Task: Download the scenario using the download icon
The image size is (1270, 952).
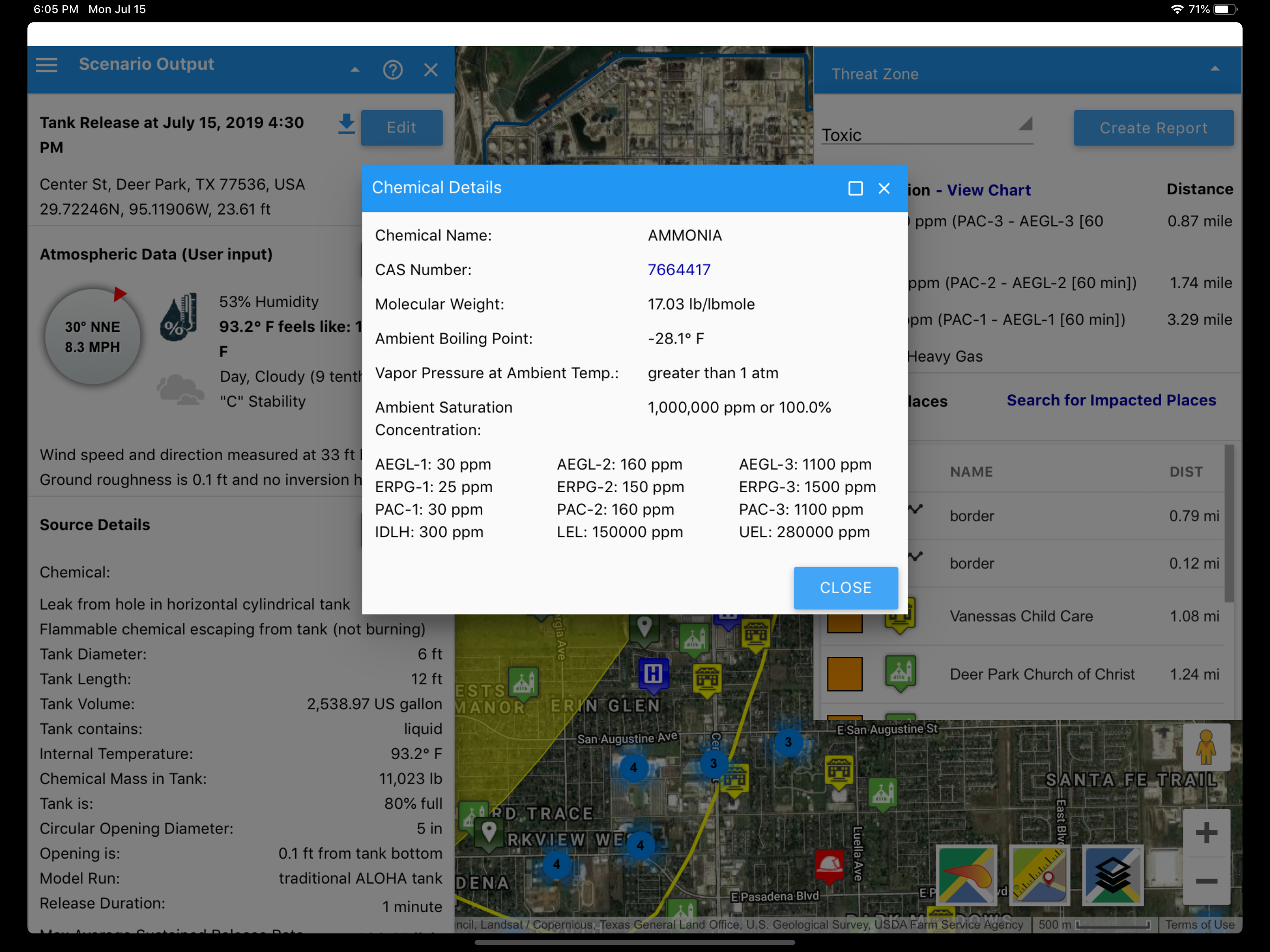Action: coord(346,124)
